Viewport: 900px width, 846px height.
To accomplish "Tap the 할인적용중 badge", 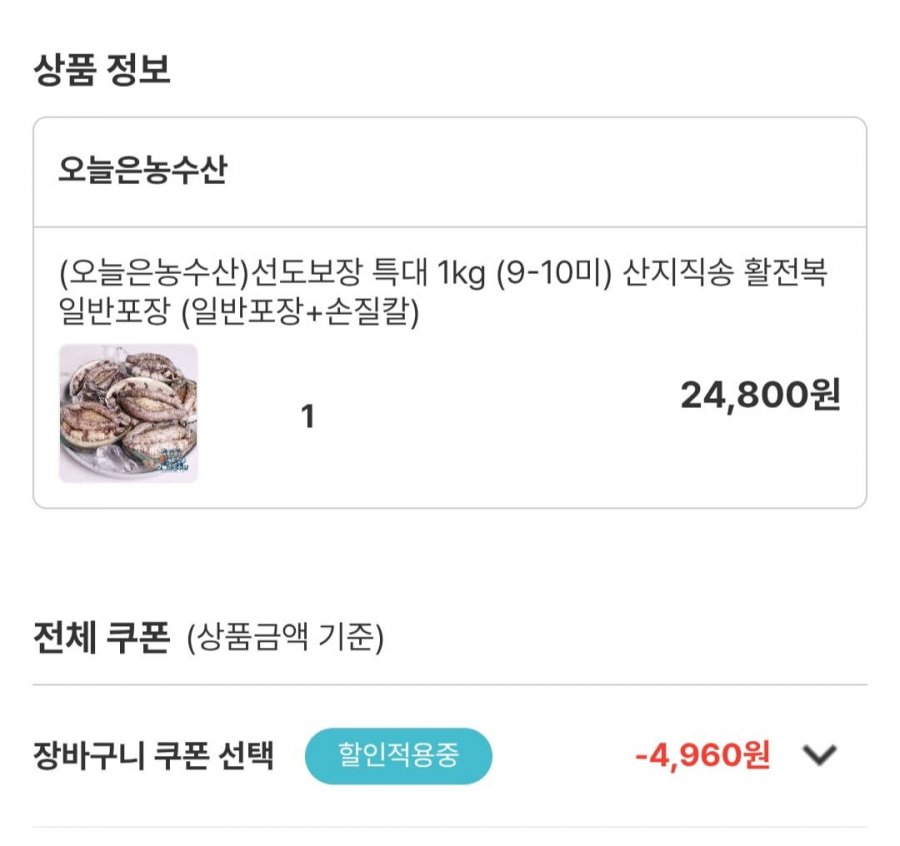I will pos(398,756).
